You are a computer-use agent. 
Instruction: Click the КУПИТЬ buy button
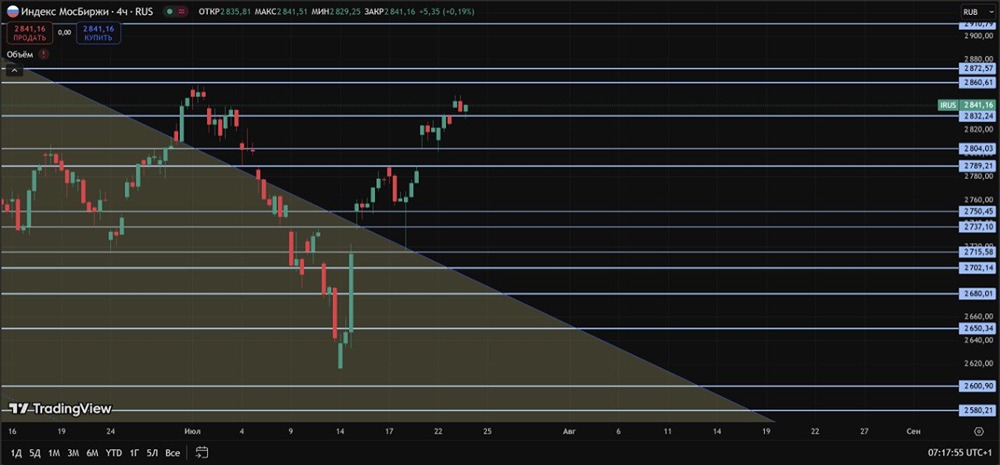98,33
